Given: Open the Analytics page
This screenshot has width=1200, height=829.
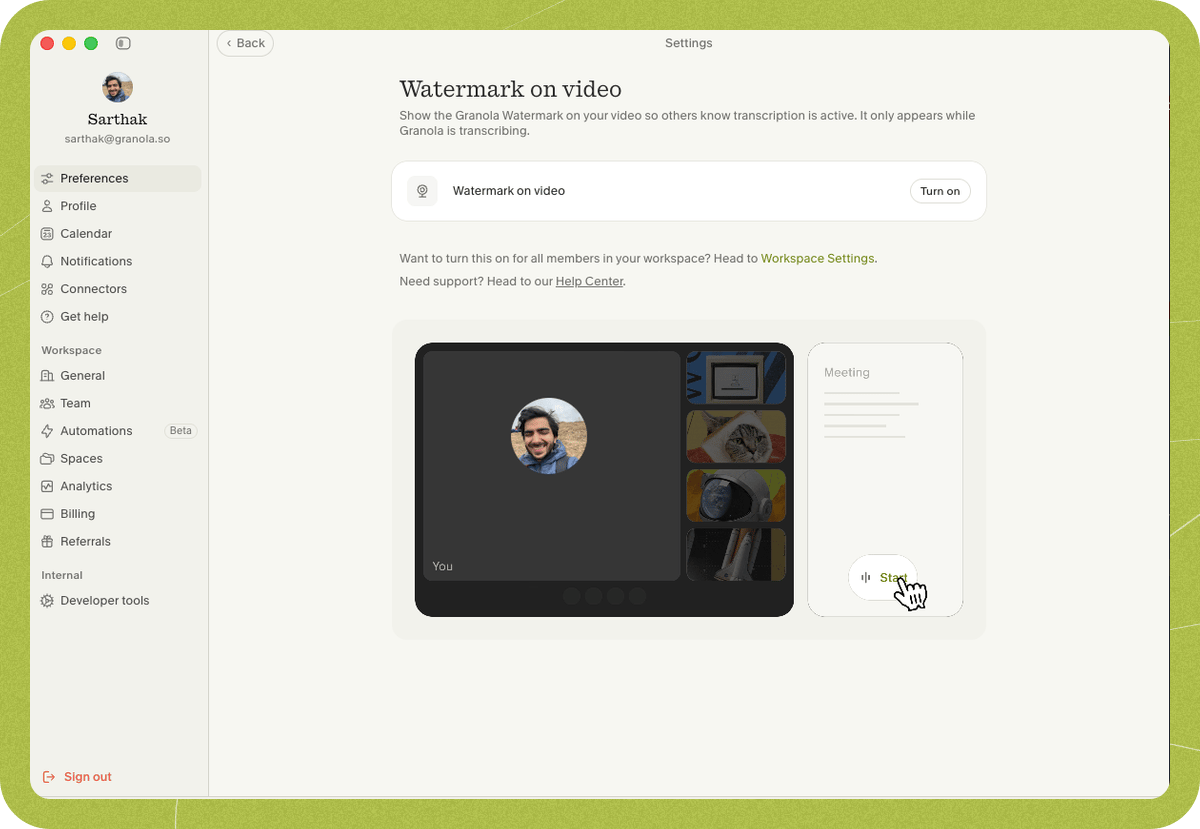Looking at the screenshot, I should (118, 486).
